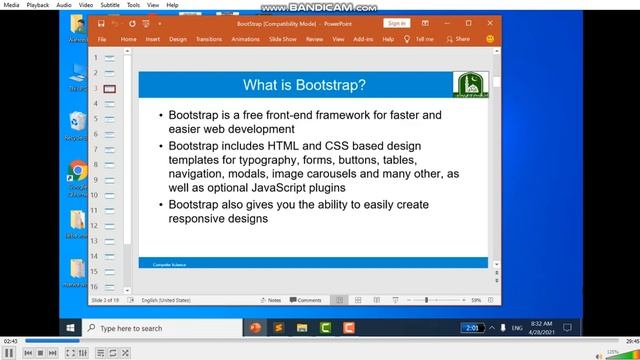Open the PowerPoint Transitions tab

(x=209, y=39)
